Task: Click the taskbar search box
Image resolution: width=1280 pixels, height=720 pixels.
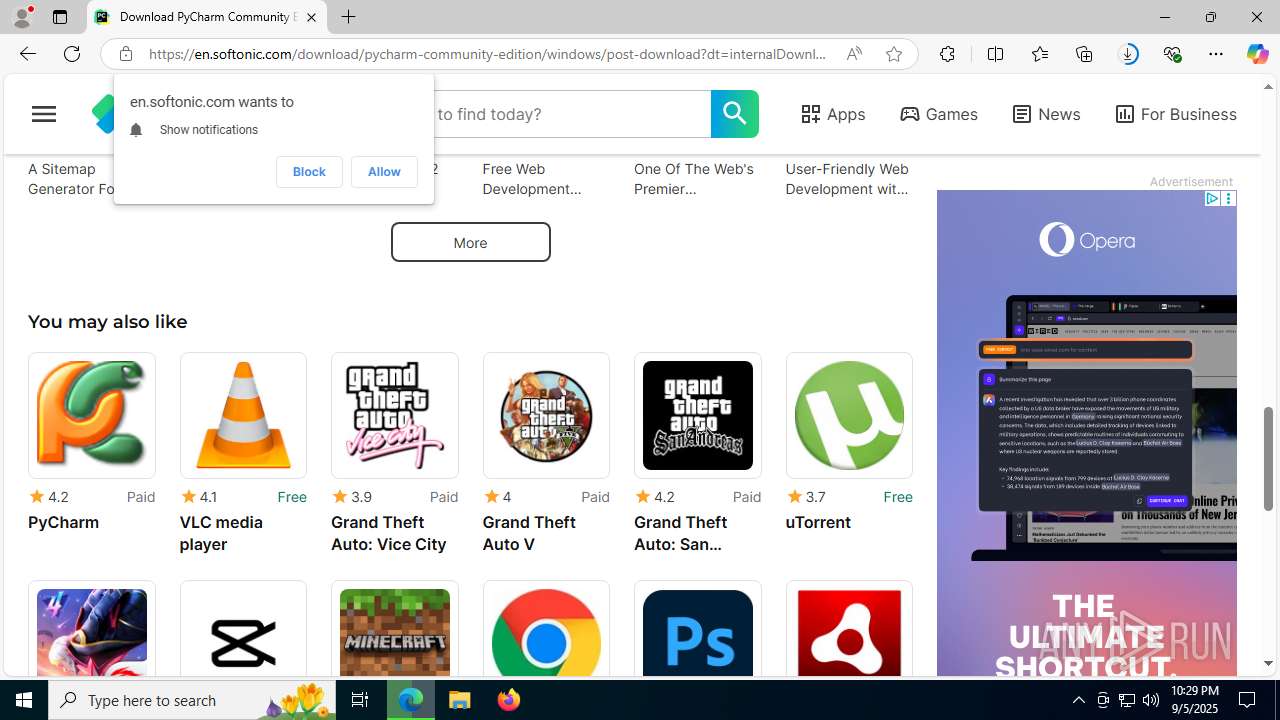Action: click(191, 700)
